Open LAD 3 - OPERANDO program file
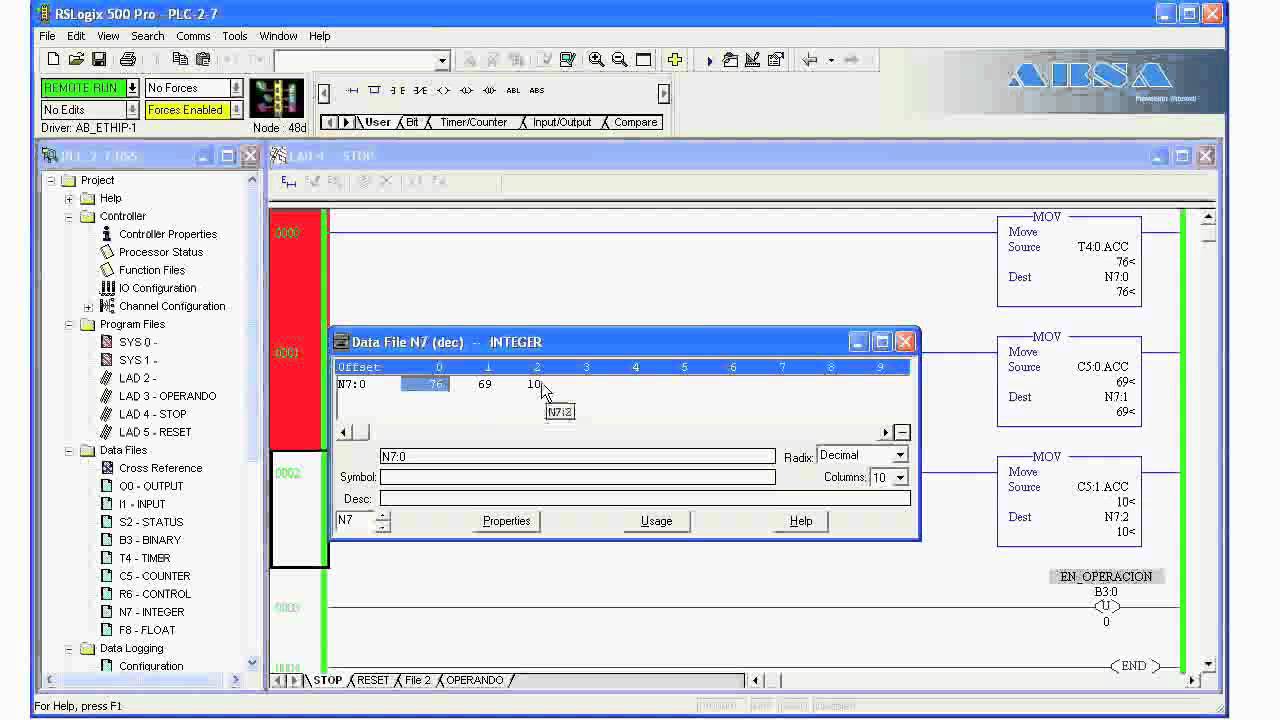1280x720 pixels. 167,396
